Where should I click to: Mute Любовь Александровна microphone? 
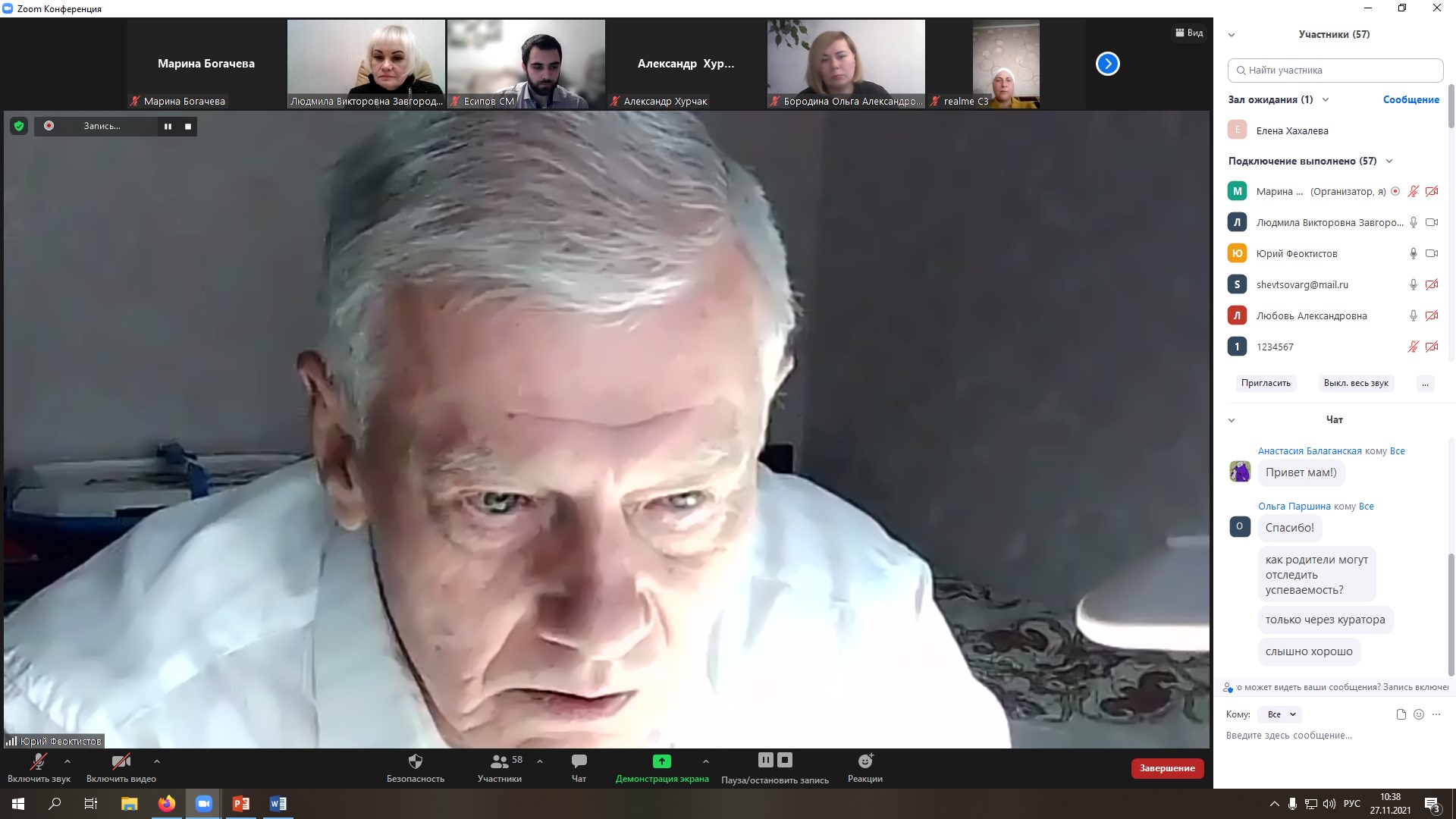(1413, 316)
